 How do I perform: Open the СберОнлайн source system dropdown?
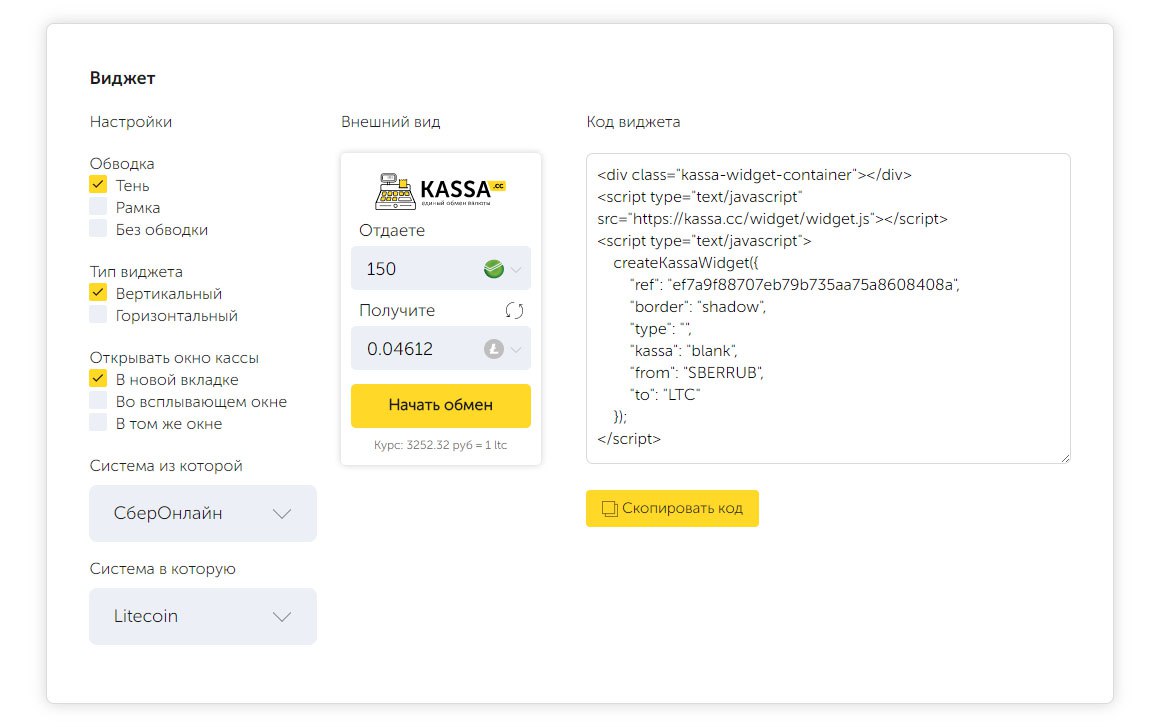[202, 513]
